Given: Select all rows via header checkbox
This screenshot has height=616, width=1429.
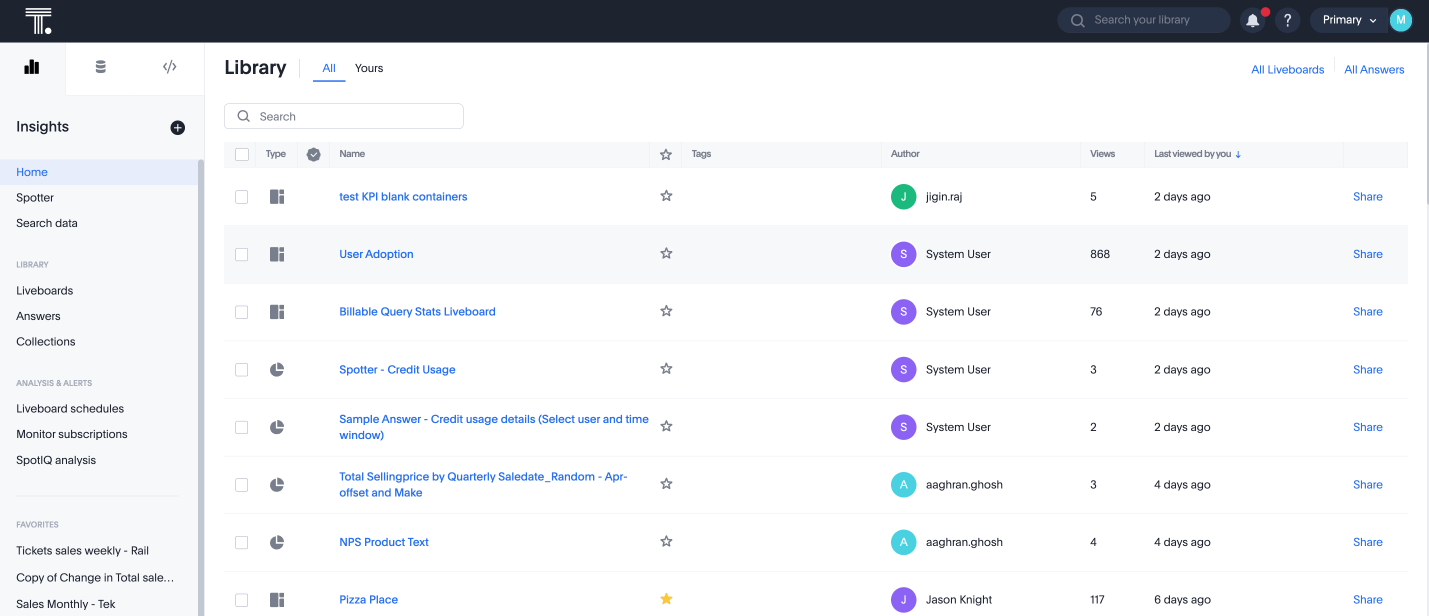Looking at the screenshot, I should pyautogui.click(x=241, y=154).
